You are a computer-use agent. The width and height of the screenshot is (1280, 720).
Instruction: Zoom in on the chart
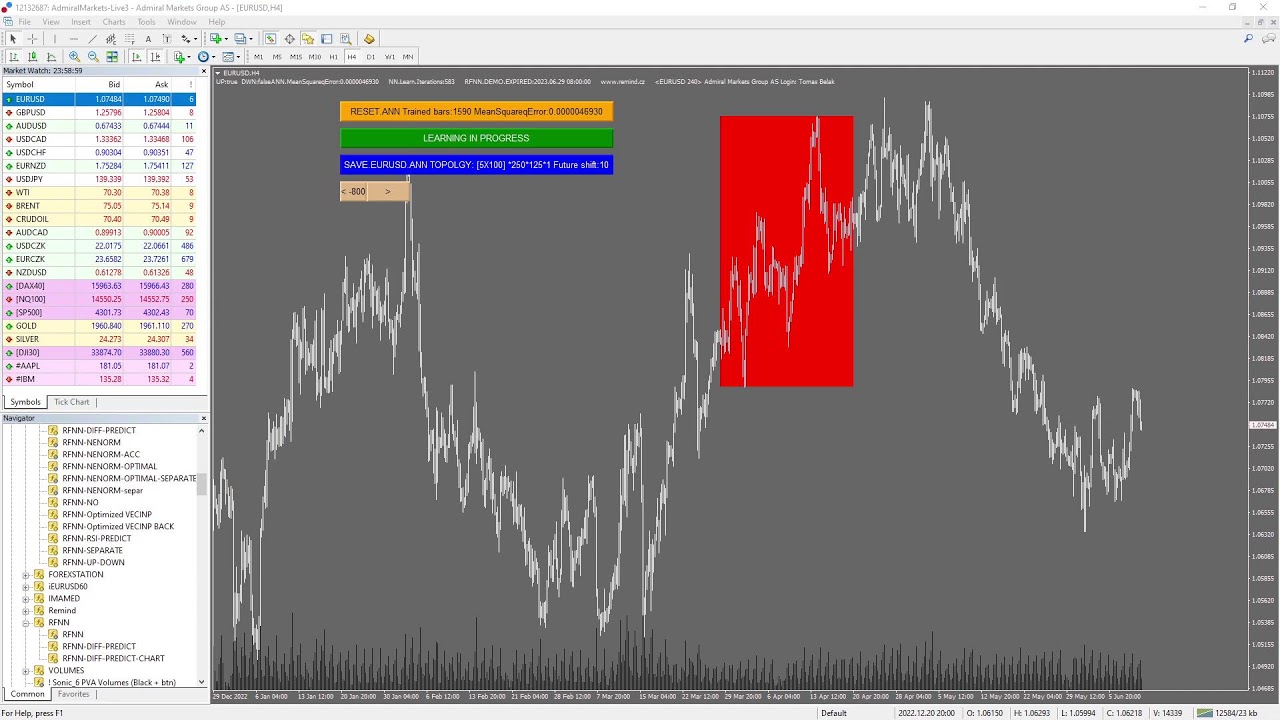(x=74, y=57)
